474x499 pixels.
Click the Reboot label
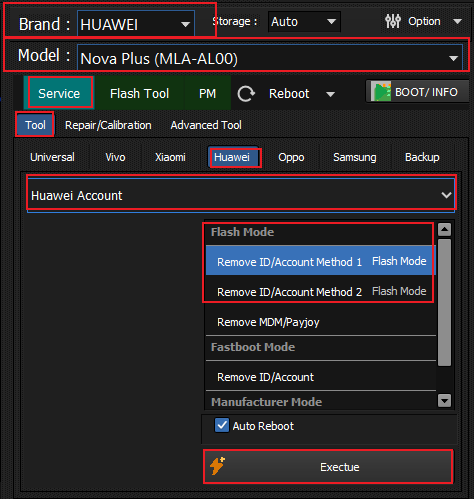(289, 94)
